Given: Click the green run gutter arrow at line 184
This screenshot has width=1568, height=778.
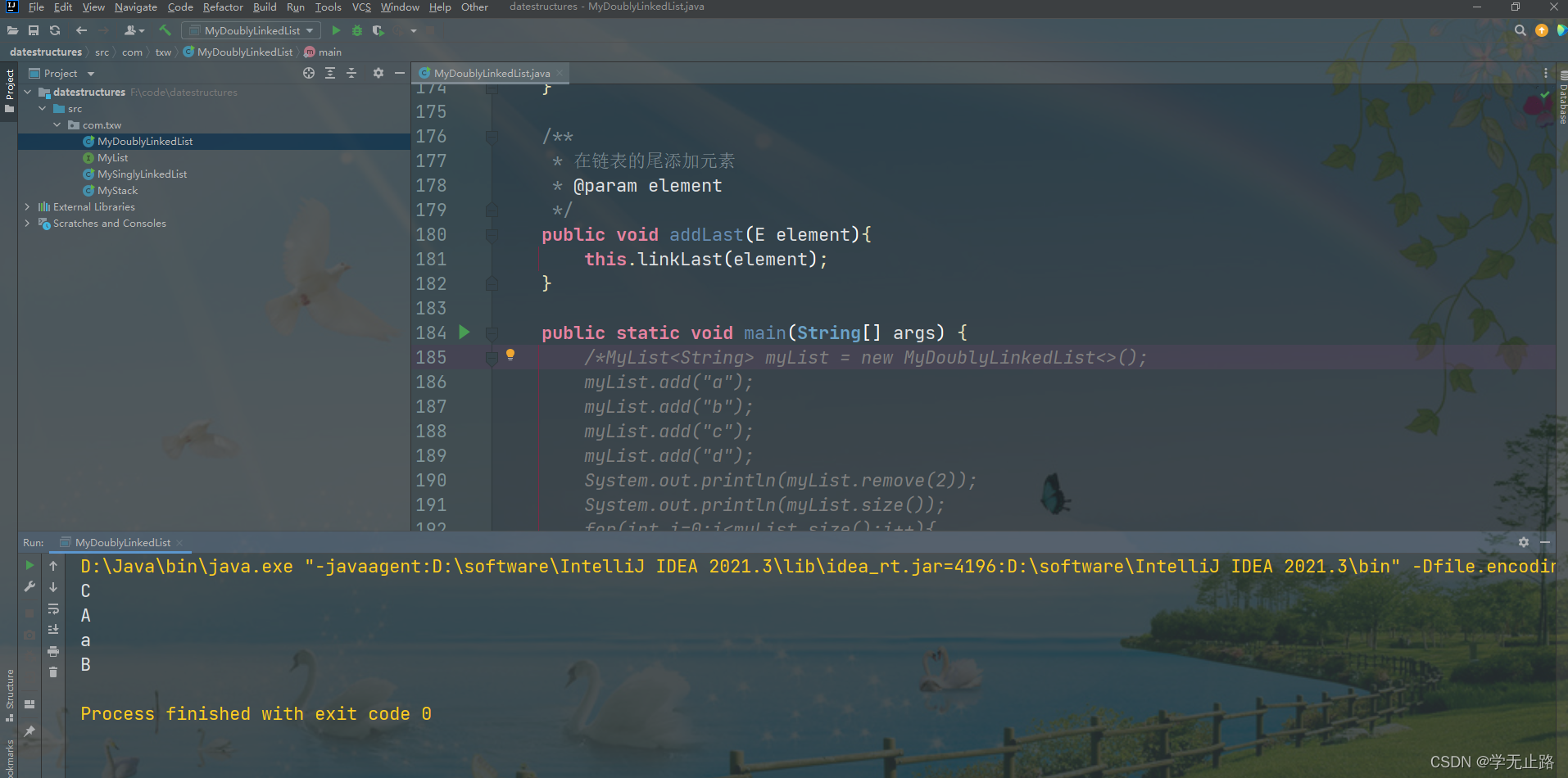Looking at the screenshot, I should pyautogui.click(x=465, y=332).
